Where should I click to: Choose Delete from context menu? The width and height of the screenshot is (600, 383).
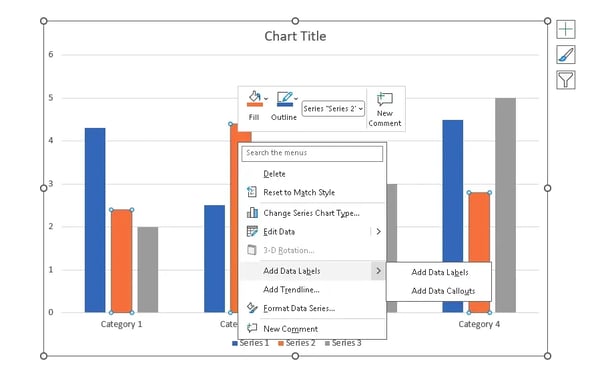click(274, 174)
